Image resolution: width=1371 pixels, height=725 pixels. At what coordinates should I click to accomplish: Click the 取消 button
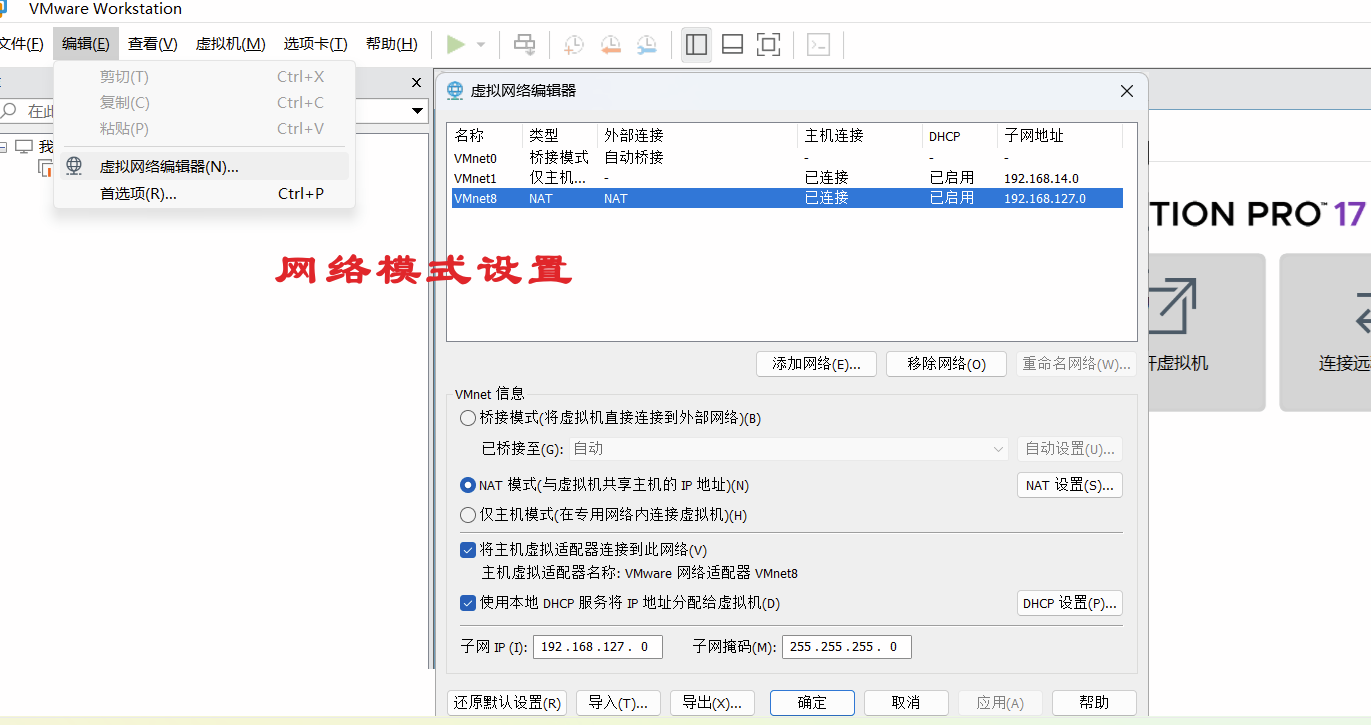906,703
